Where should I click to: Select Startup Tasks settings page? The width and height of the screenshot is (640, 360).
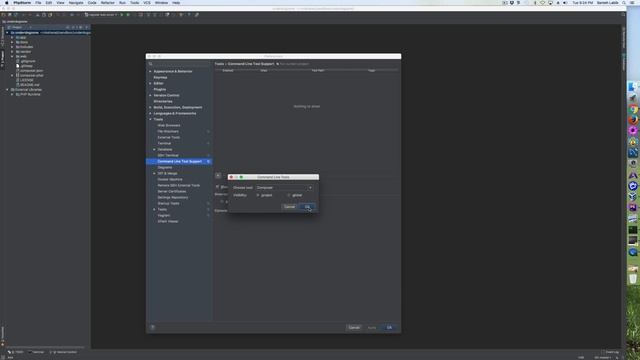point(168,203)
